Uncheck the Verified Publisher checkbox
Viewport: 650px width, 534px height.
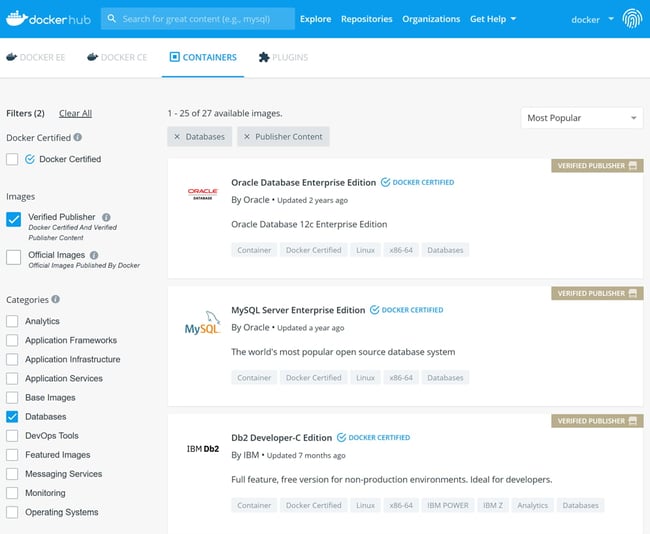tap(13, 219)
